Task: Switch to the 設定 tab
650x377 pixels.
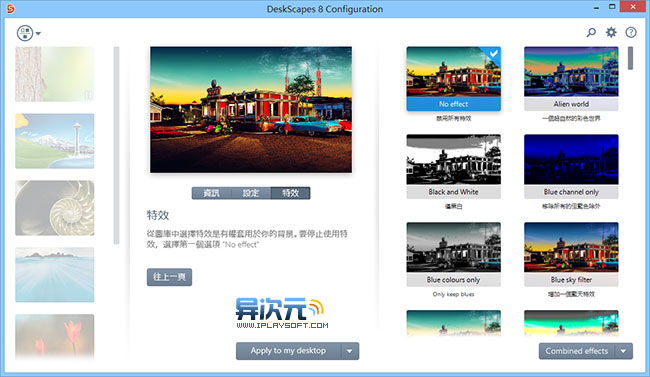Action: click(251, 193)
